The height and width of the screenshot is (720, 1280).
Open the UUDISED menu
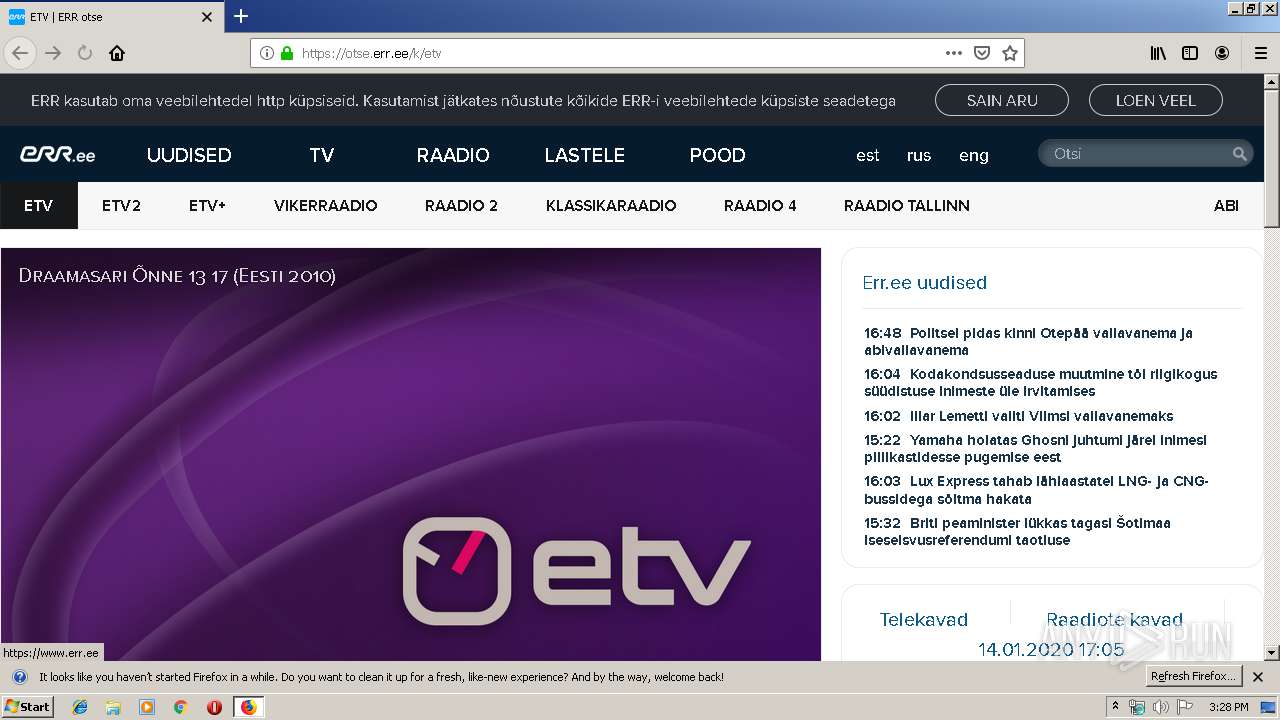(189, 155)
